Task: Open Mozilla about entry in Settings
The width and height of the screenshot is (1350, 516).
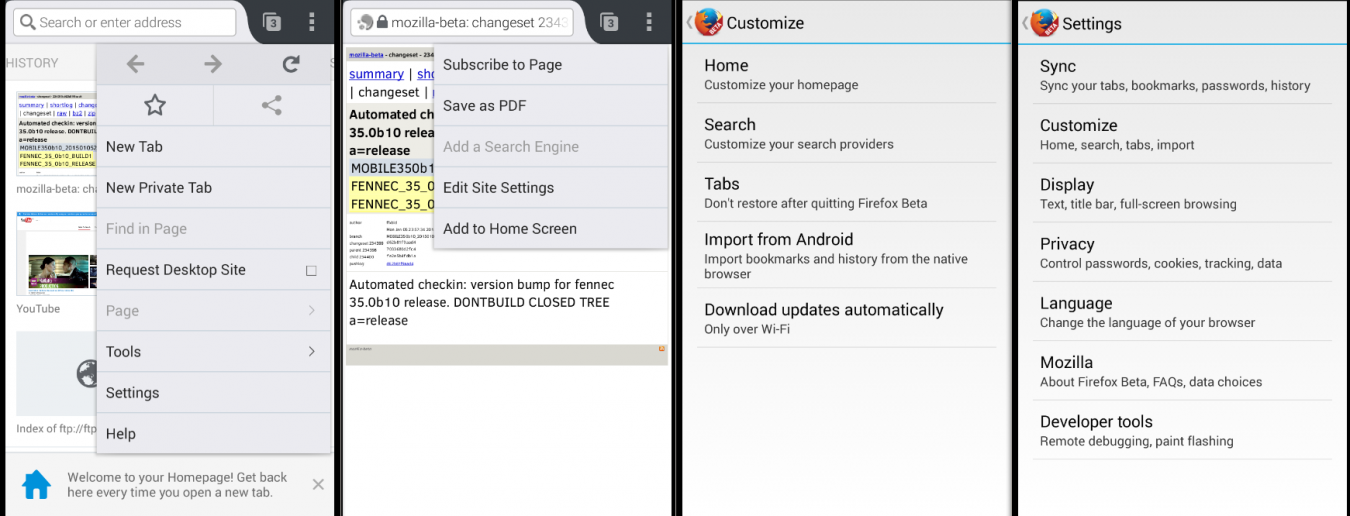Action: pos(1183,370)
